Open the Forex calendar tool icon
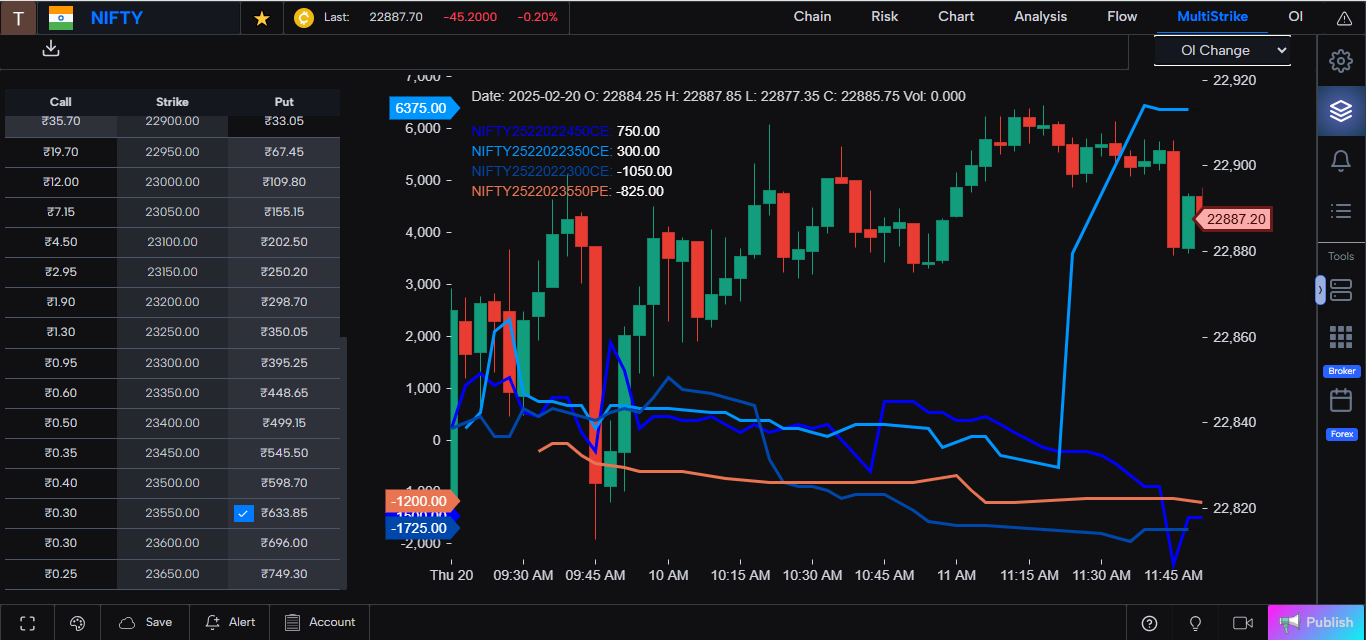1366x640 pixels. (1341, 400)
